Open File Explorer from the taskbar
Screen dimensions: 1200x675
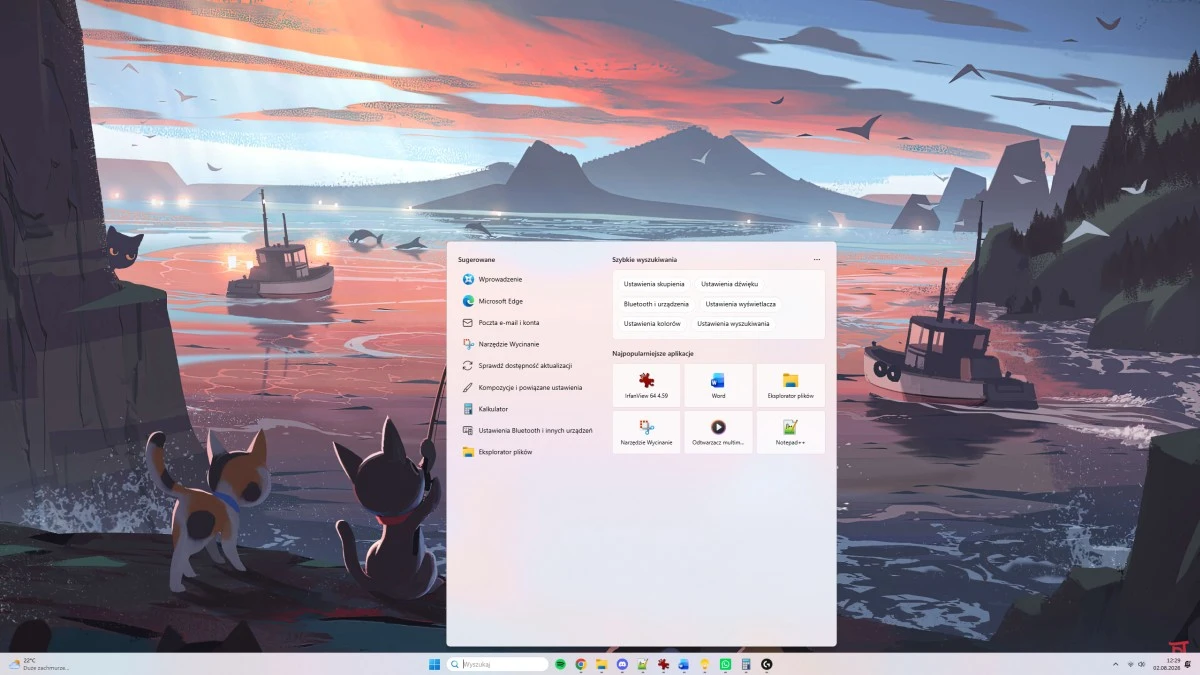[602, 664]
